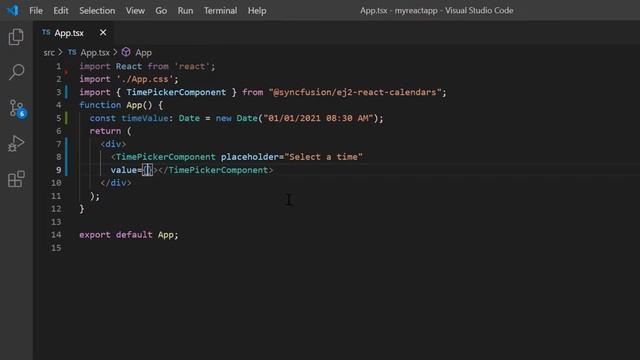
Task: Open the Go menu
Action: coord(161,11)
